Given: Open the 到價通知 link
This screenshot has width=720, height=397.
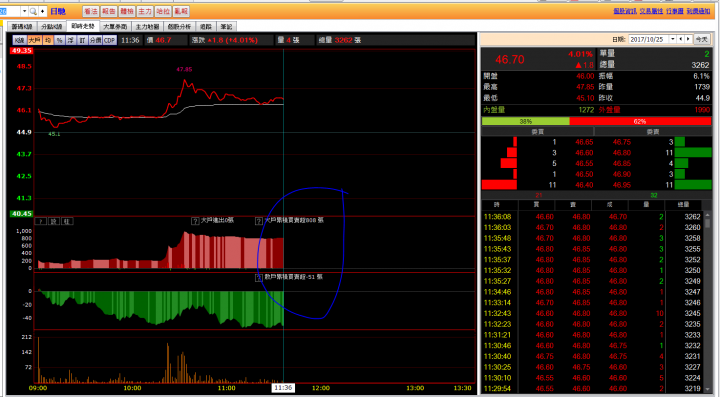Looking at the screenshot, I should 698,11.
